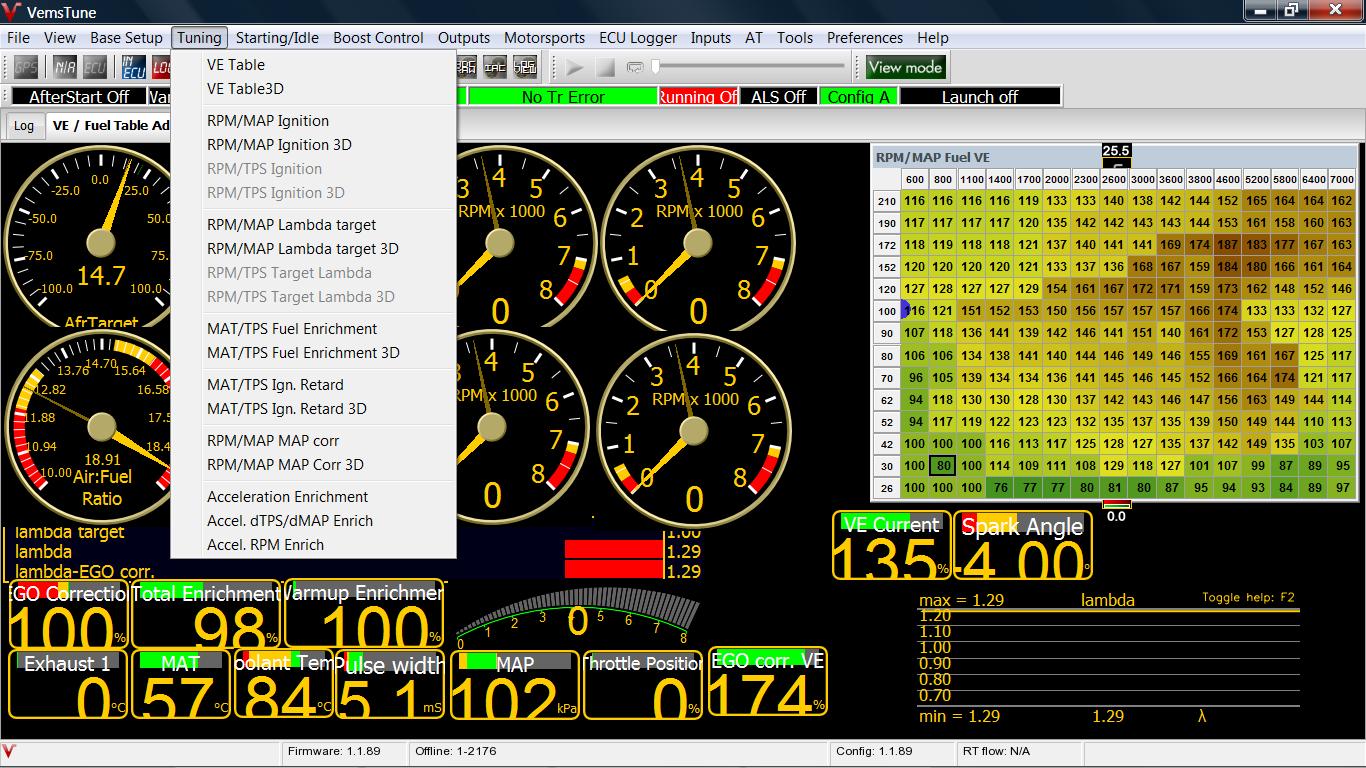Click the blue IN ECU icon

point(133,67)
